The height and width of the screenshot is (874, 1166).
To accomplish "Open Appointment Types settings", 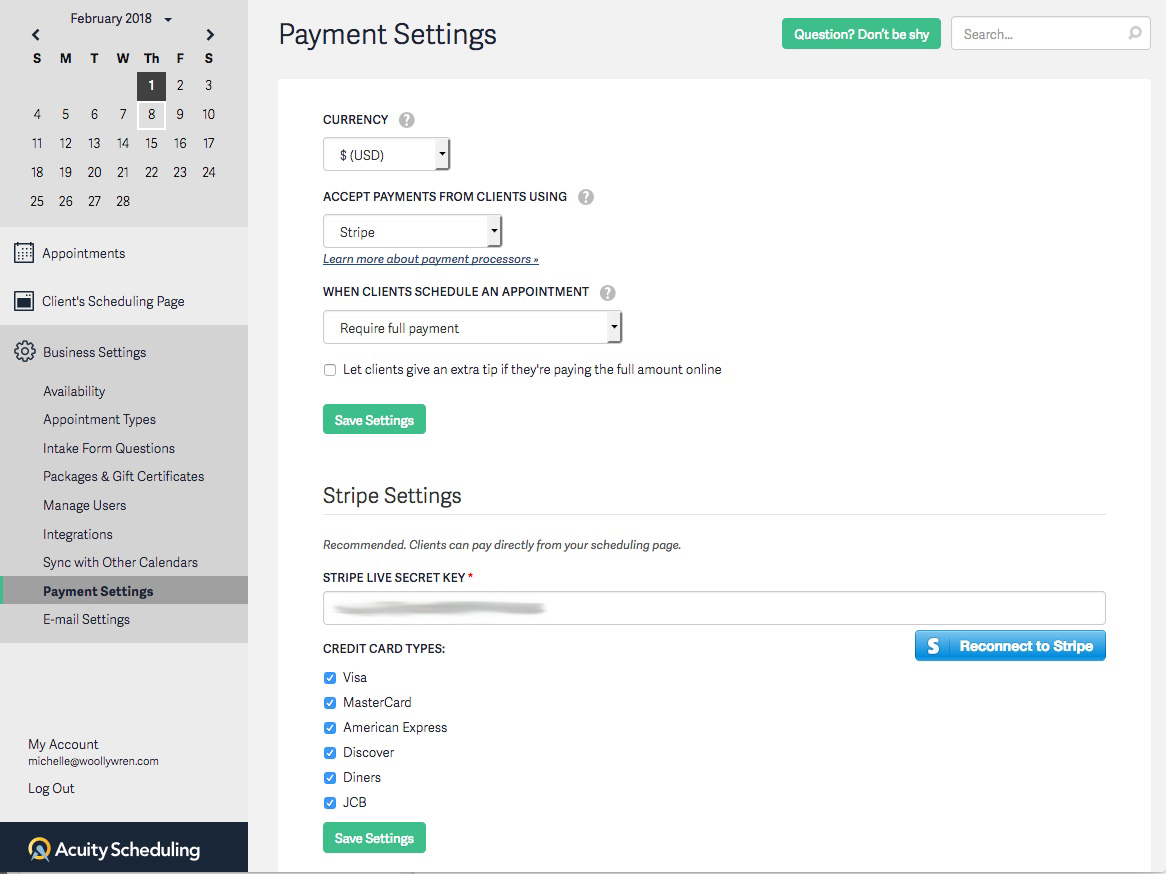I will [x=100, y=420].
